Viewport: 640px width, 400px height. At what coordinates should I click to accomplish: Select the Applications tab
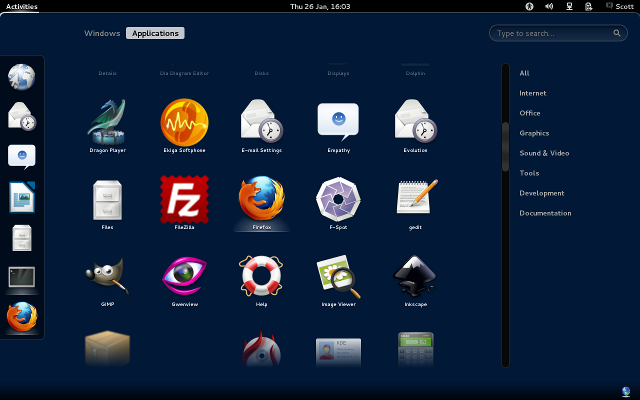pos(155,33)
